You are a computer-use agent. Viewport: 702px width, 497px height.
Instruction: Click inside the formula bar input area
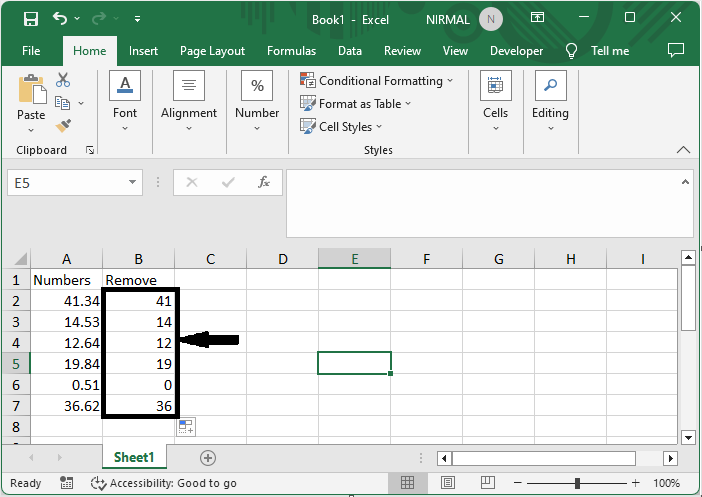coord(484,203)
